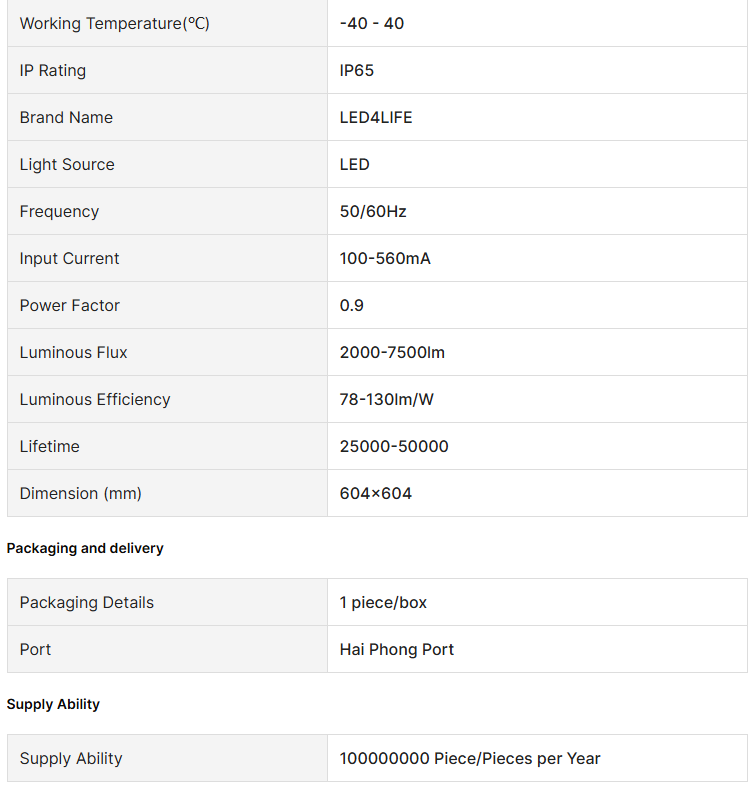This screenshot has height=790, width=755.
Task: Click the Power Factor 0.9 value
Action: tap(352, 305)
